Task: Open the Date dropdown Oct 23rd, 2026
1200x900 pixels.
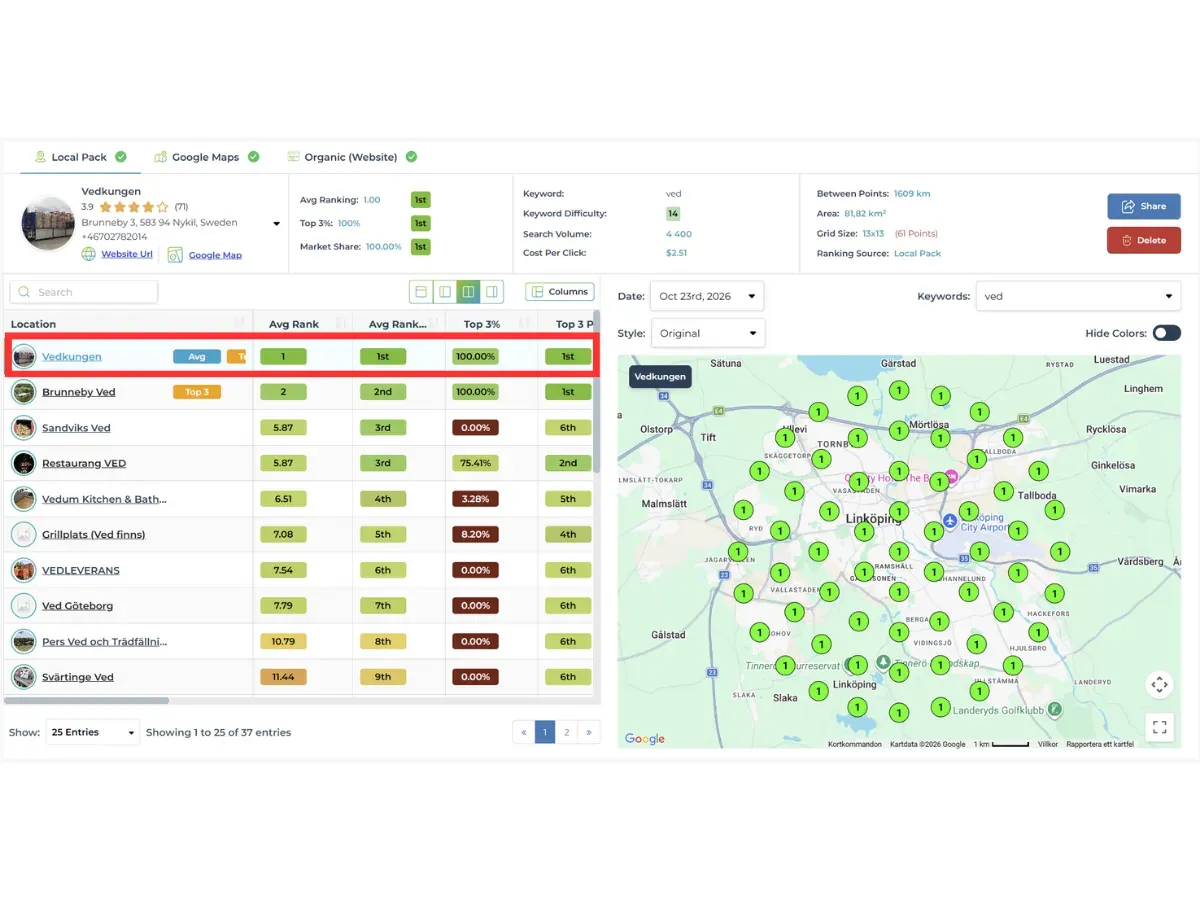Action: [x=707, y=296]
